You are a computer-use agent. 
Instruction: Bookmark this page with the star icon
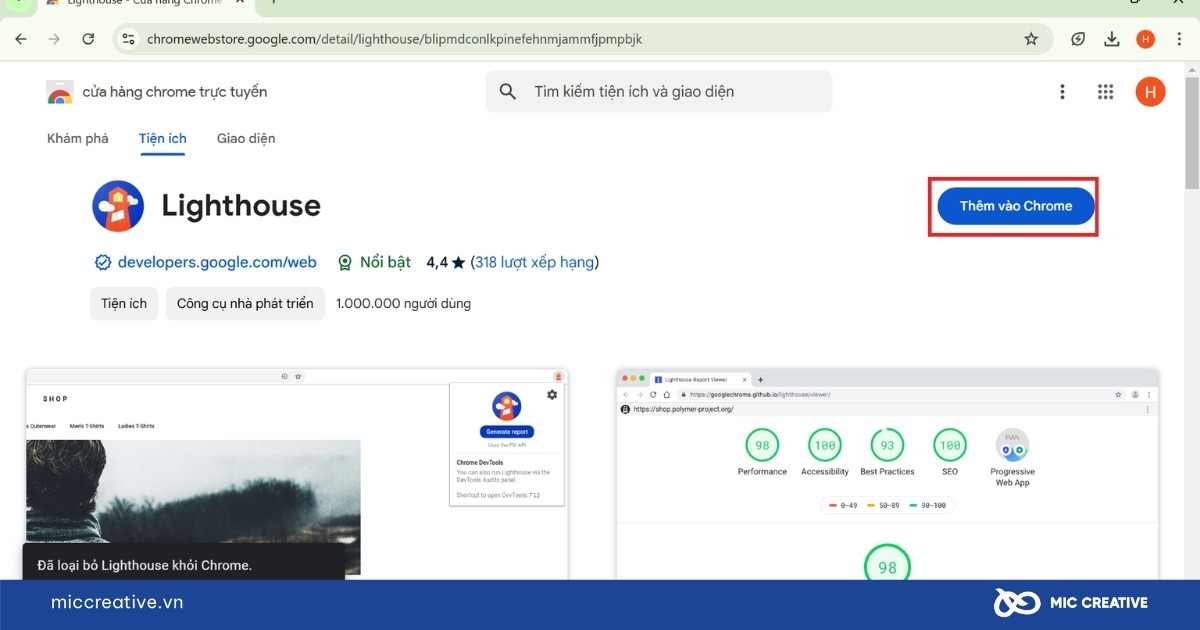point(1031,39)
